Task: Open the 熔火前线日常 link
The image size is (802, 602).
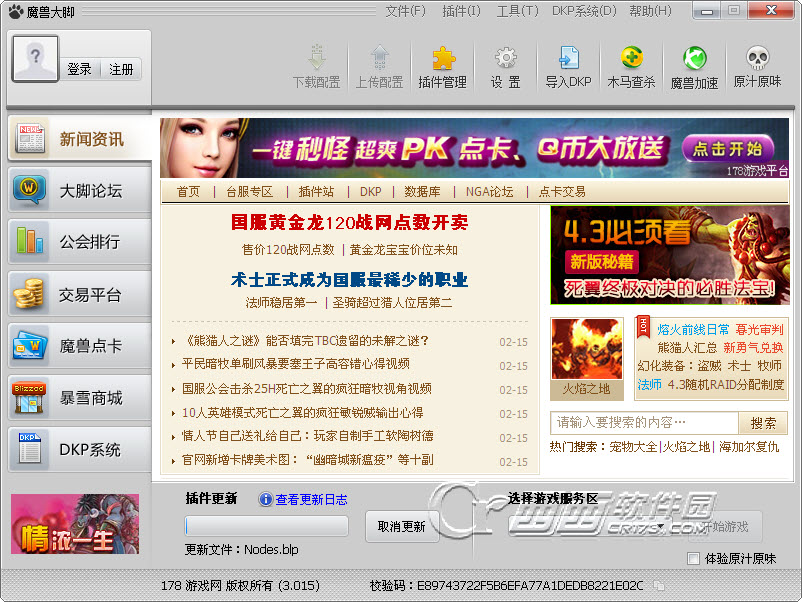Action: (694, 329)
